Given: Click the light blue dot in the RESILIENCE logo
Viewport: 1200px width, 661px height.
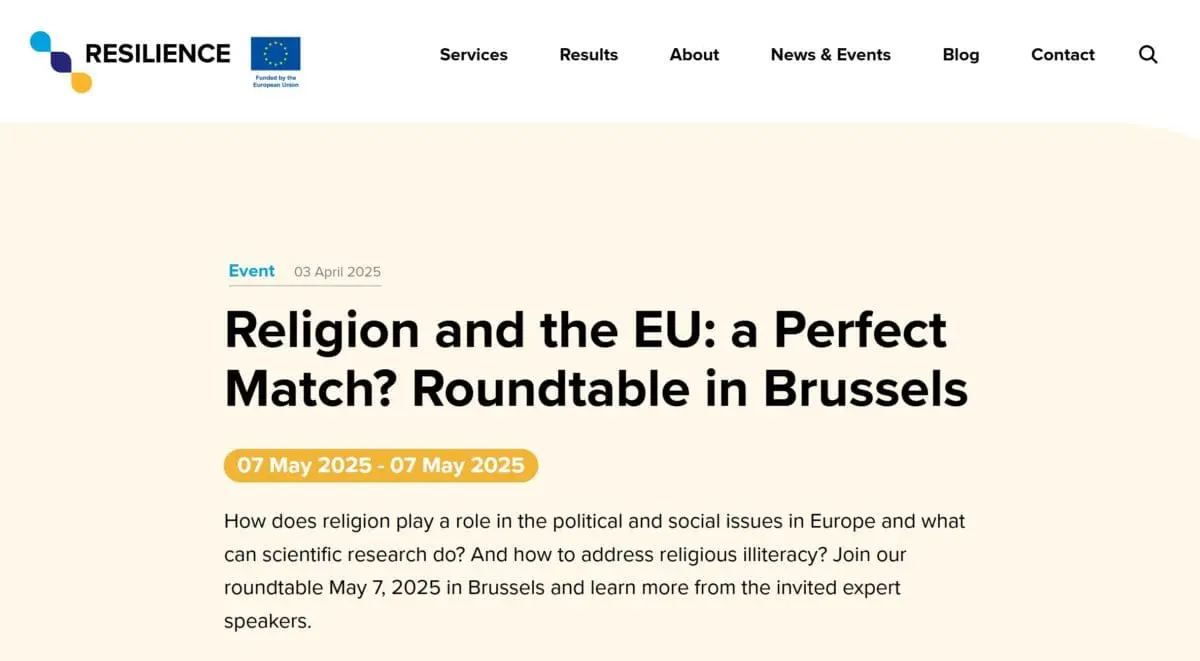Looking at the screenshot, I should click(41, 42).
